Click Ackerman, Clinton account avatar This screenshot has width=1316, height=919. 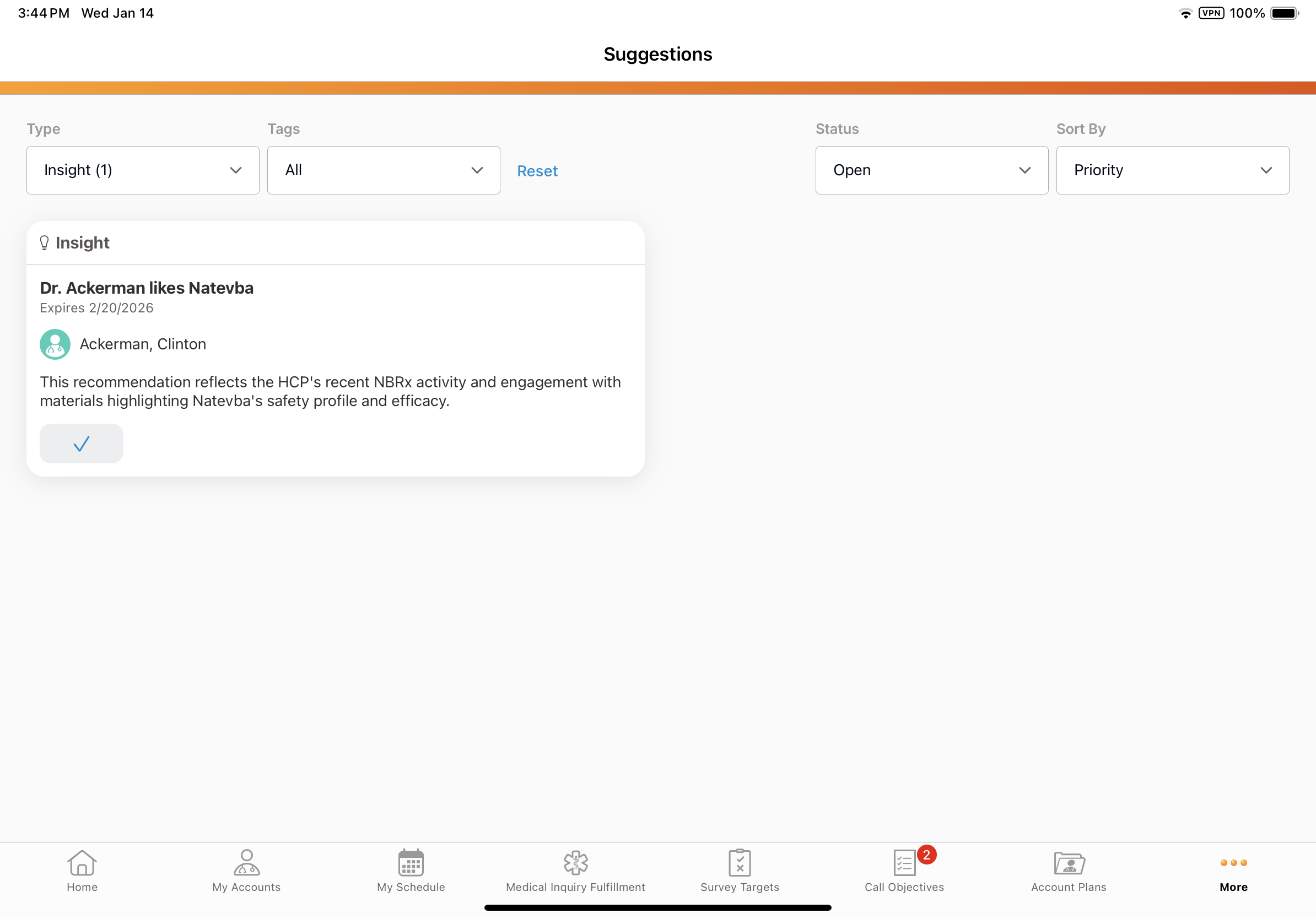(x=55, y=344)
